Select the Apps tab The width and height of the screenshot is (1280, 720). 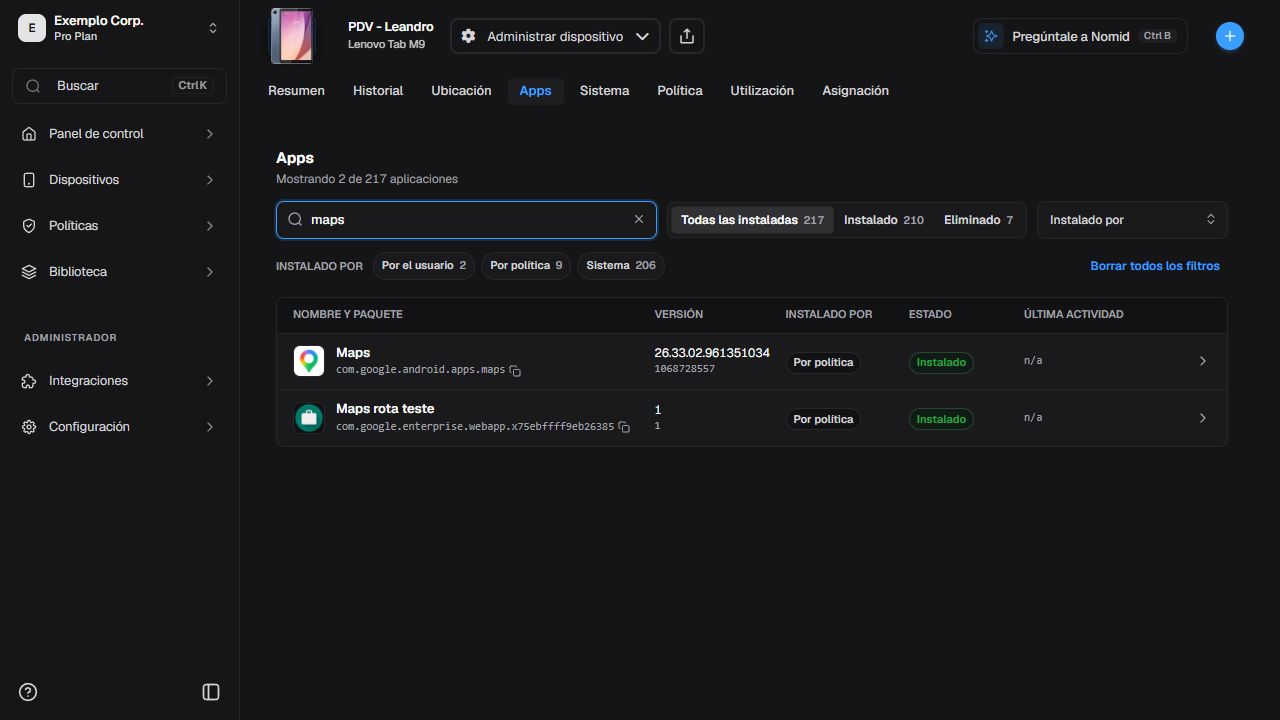click(535, 91)
